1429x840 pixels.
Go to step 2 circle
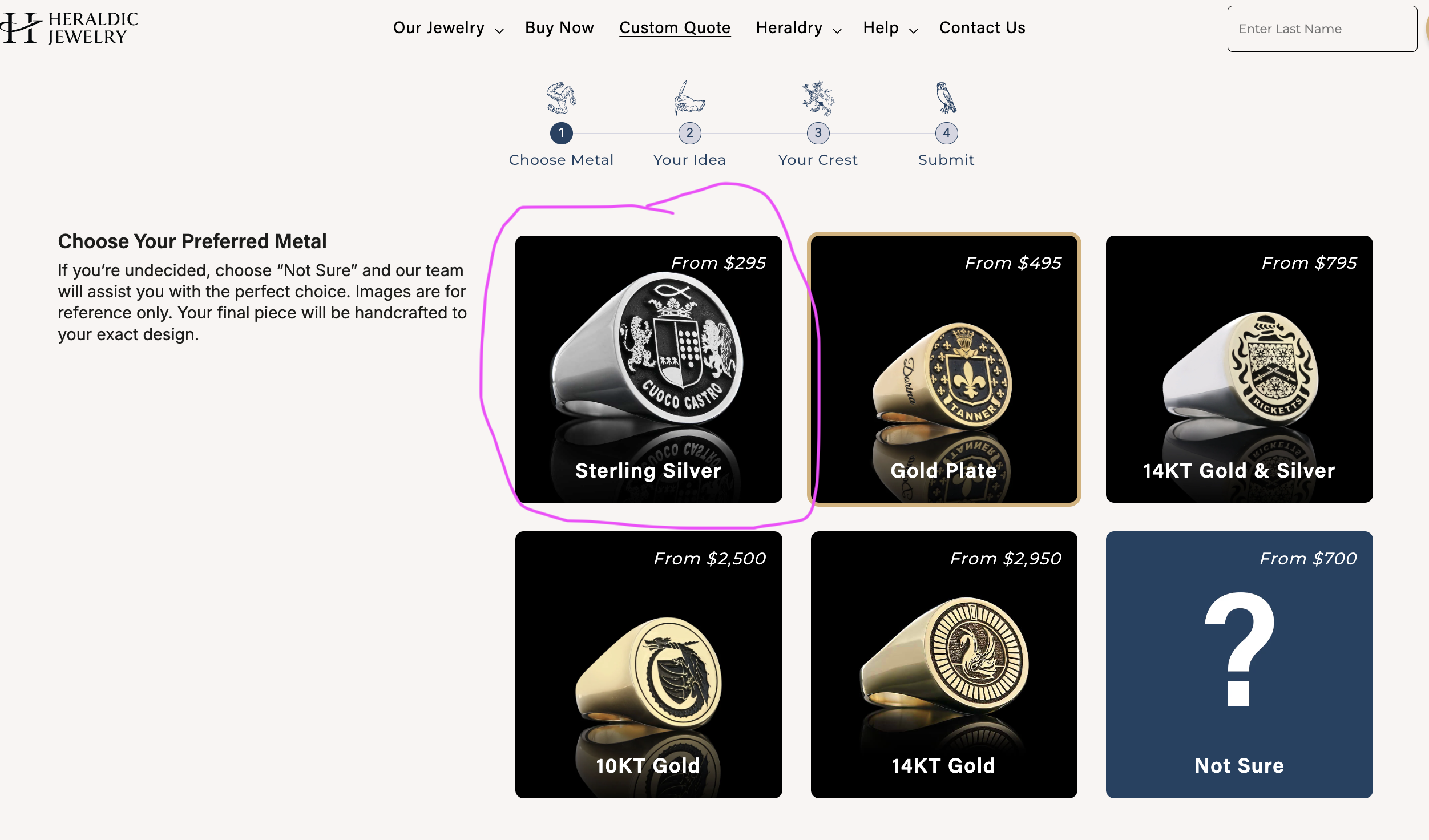689,133
